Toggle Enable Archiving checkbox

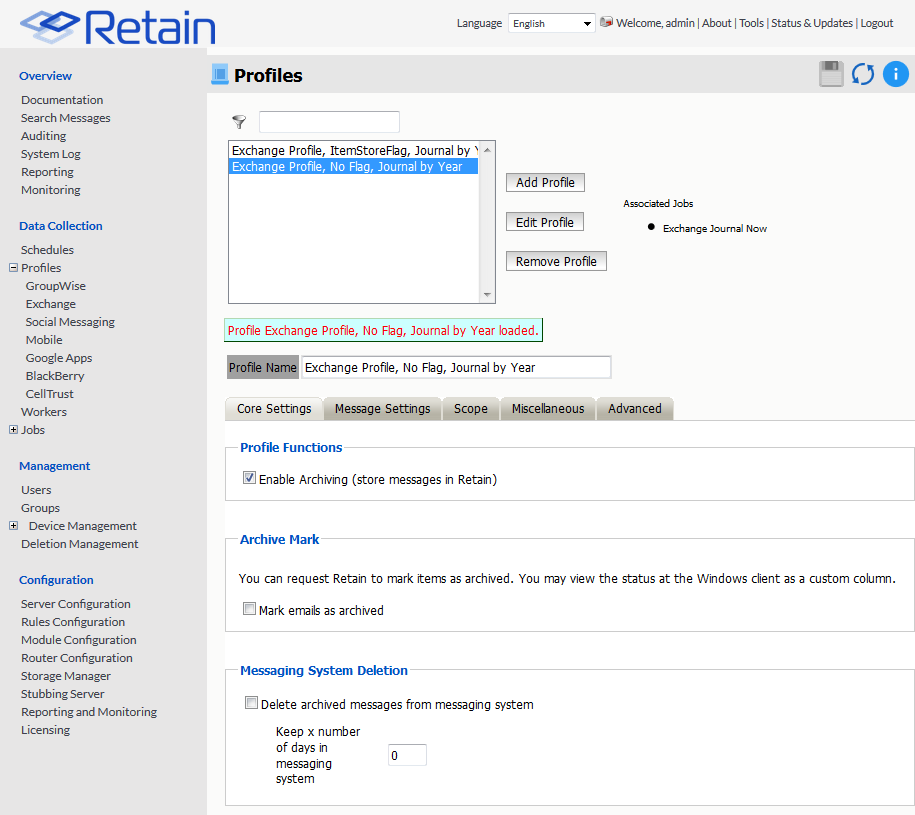click(x=249, y=478)
